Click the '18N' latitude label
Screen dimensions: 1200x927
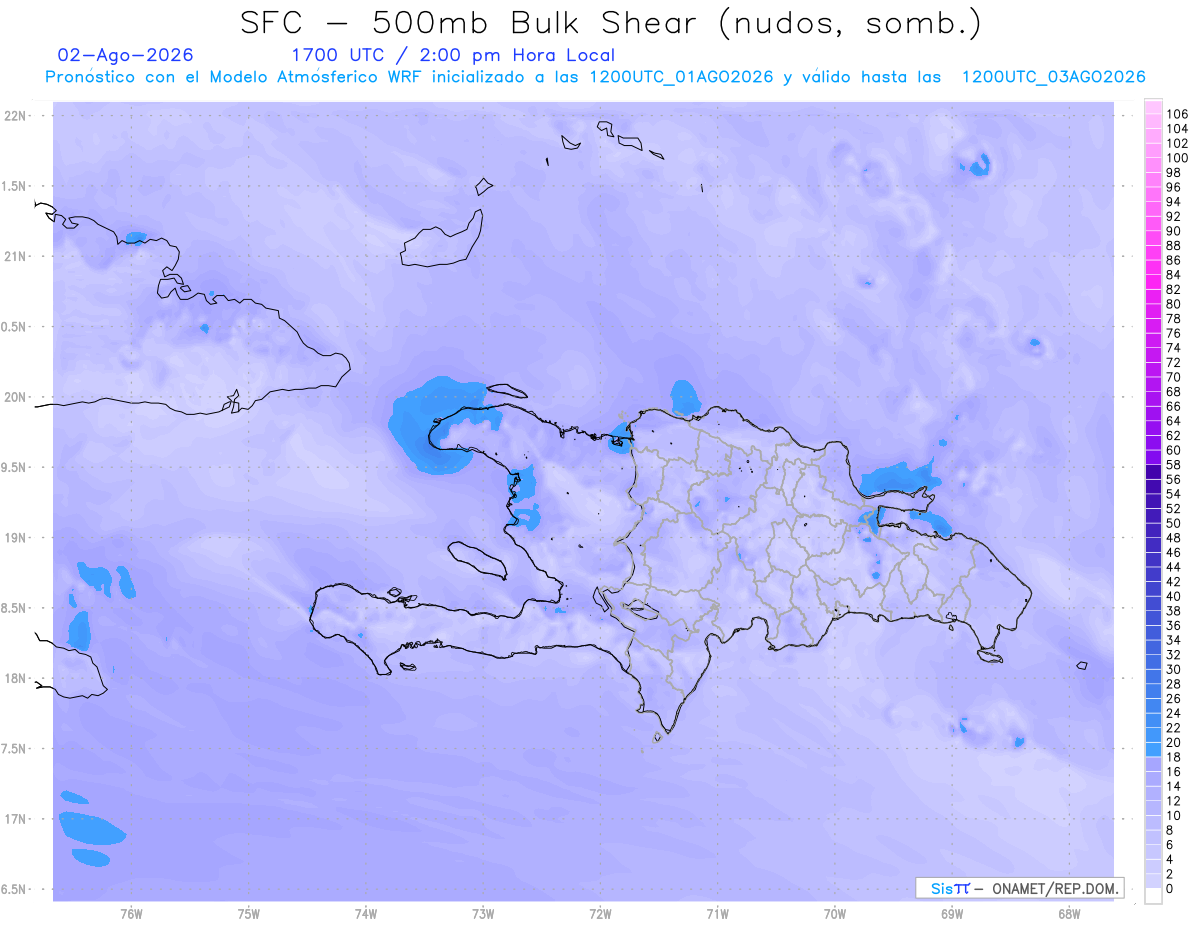(16, 678)
